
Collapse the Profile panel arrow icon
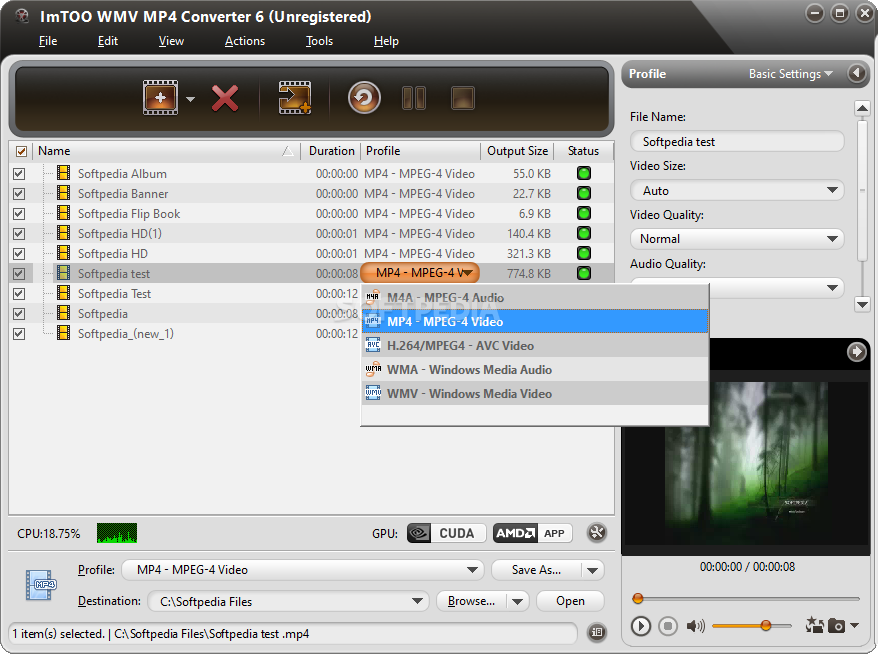(856, 73)
